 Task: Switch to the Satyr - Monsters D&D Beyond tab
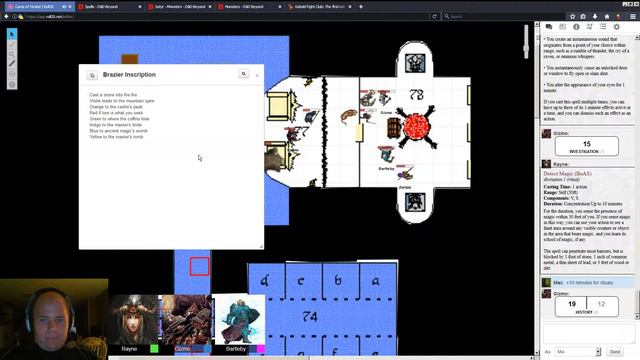[x=180, y=7]
